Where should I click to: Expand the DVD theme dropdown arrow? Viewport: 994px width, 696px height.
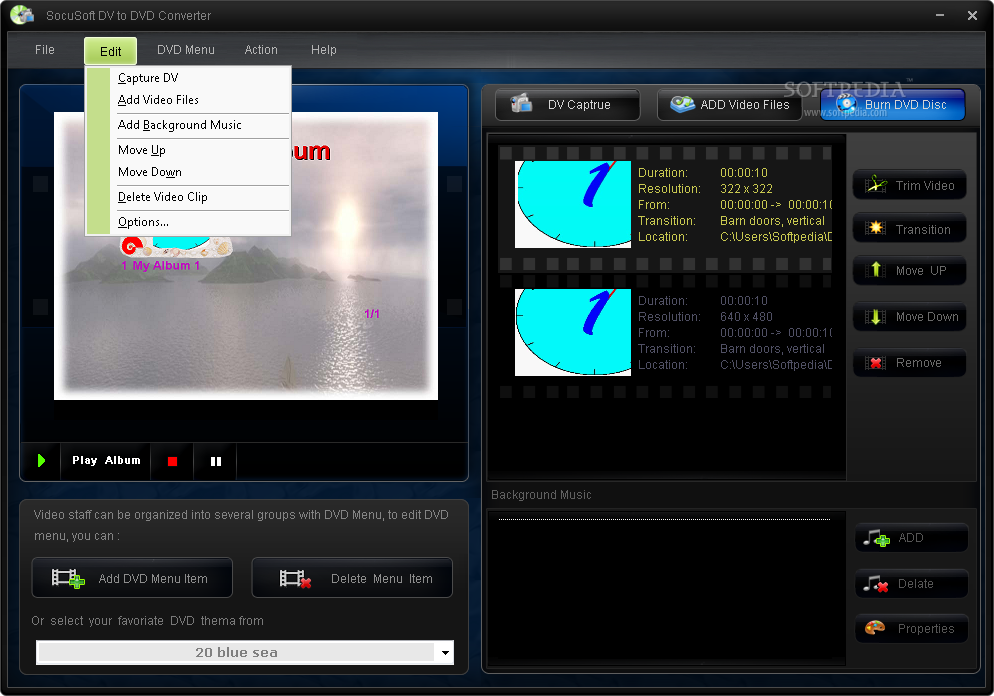coord(445,652)
